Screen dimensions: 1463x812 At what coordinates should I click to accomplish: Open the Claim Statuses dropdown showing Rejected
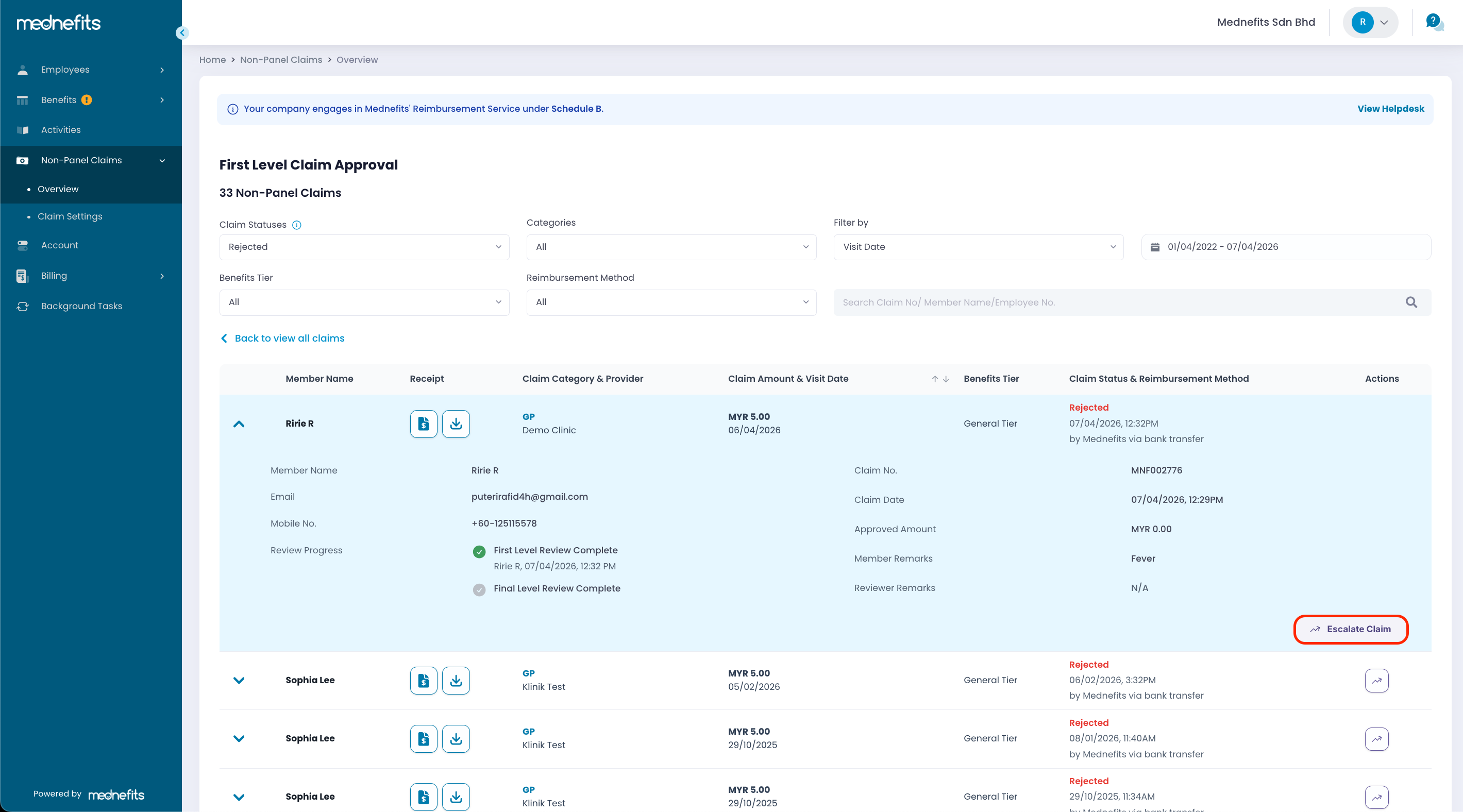click(x=364, y=247)
